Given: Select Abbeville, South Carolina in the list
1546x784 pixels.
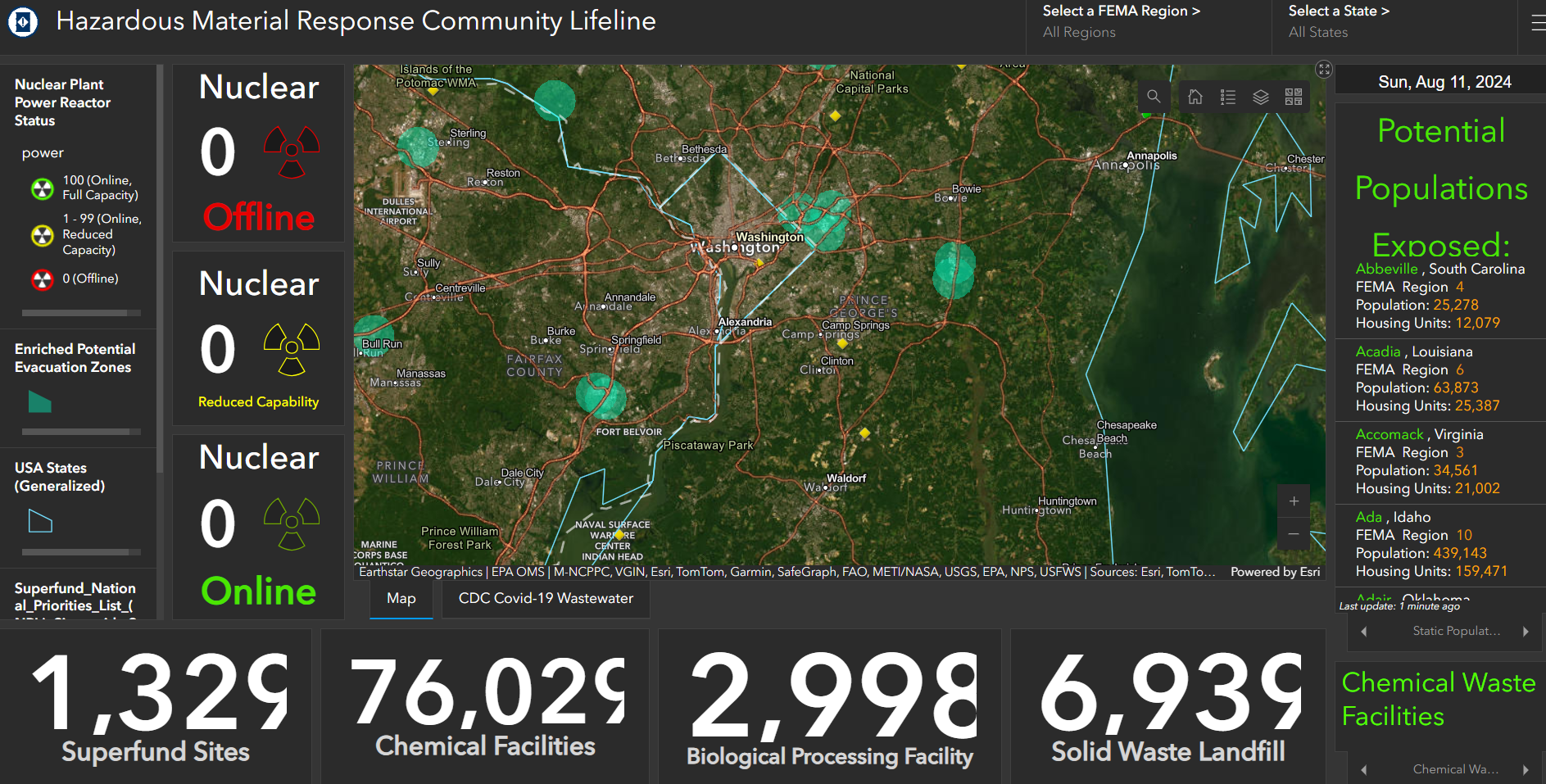Looking at the screenshot, I should coord(1440,296).
